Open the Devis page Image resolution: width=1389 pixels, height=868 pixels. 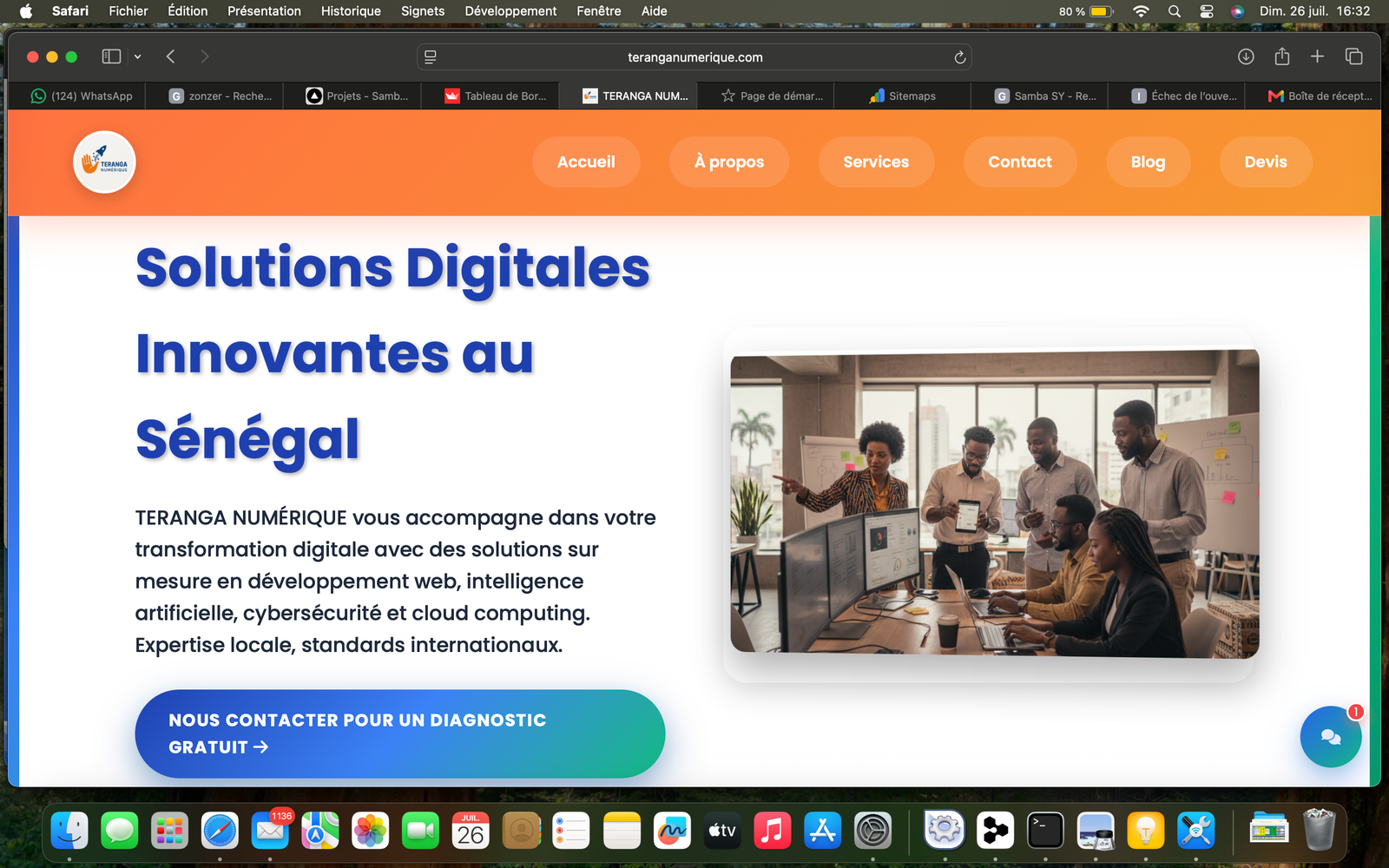[1266, 161]
